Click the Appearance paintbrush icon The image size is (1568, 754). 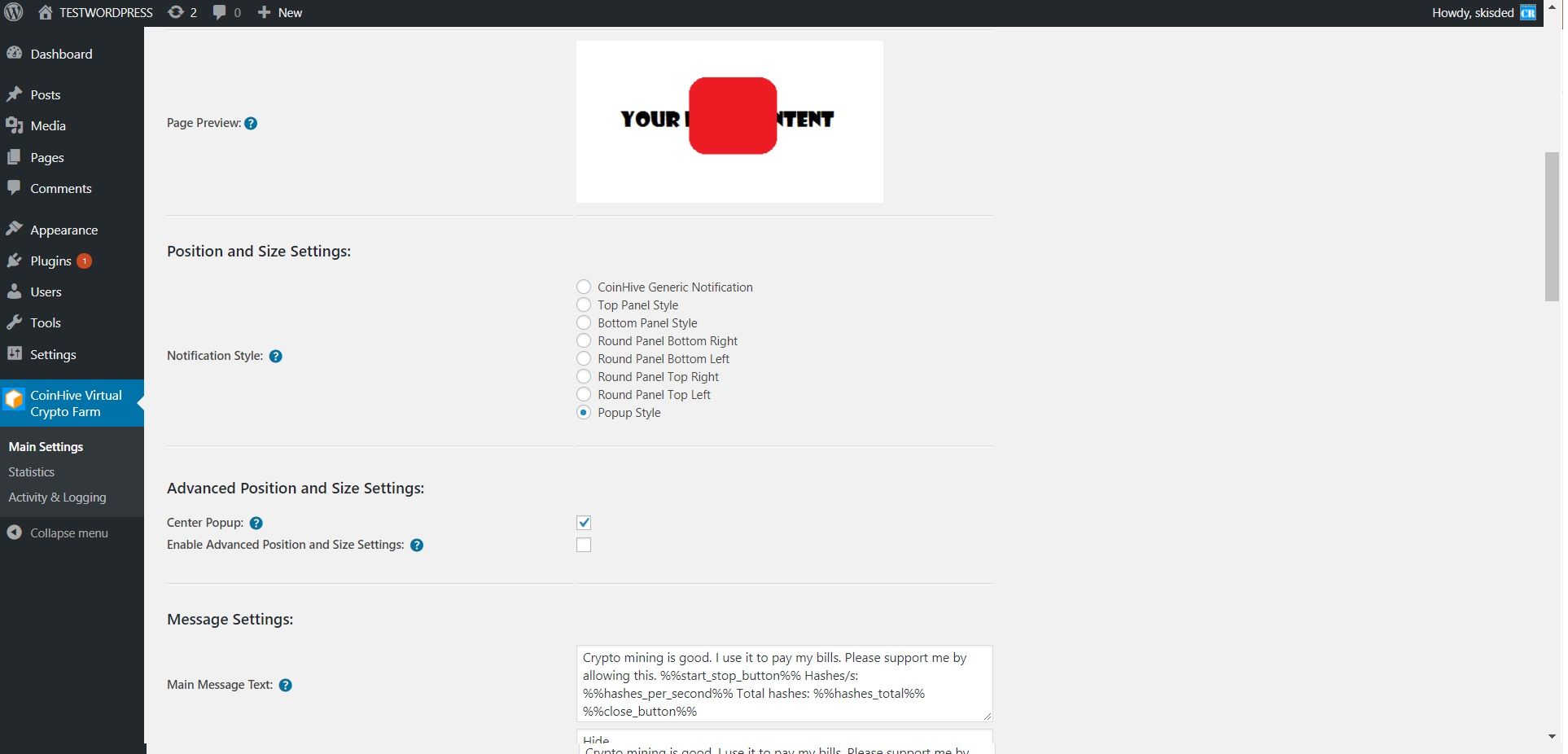[14, 229]
